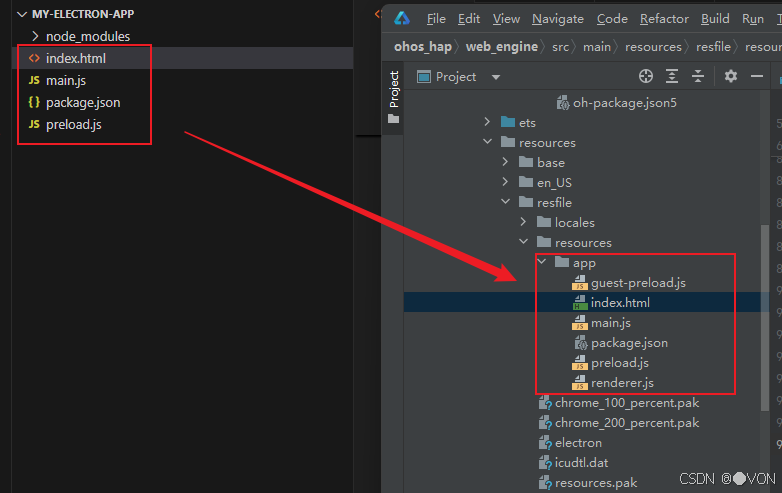Open package.json in the VS Code explorer
Image resolution: width=782 pixels, height=493 pixels.
click(83, 103)
